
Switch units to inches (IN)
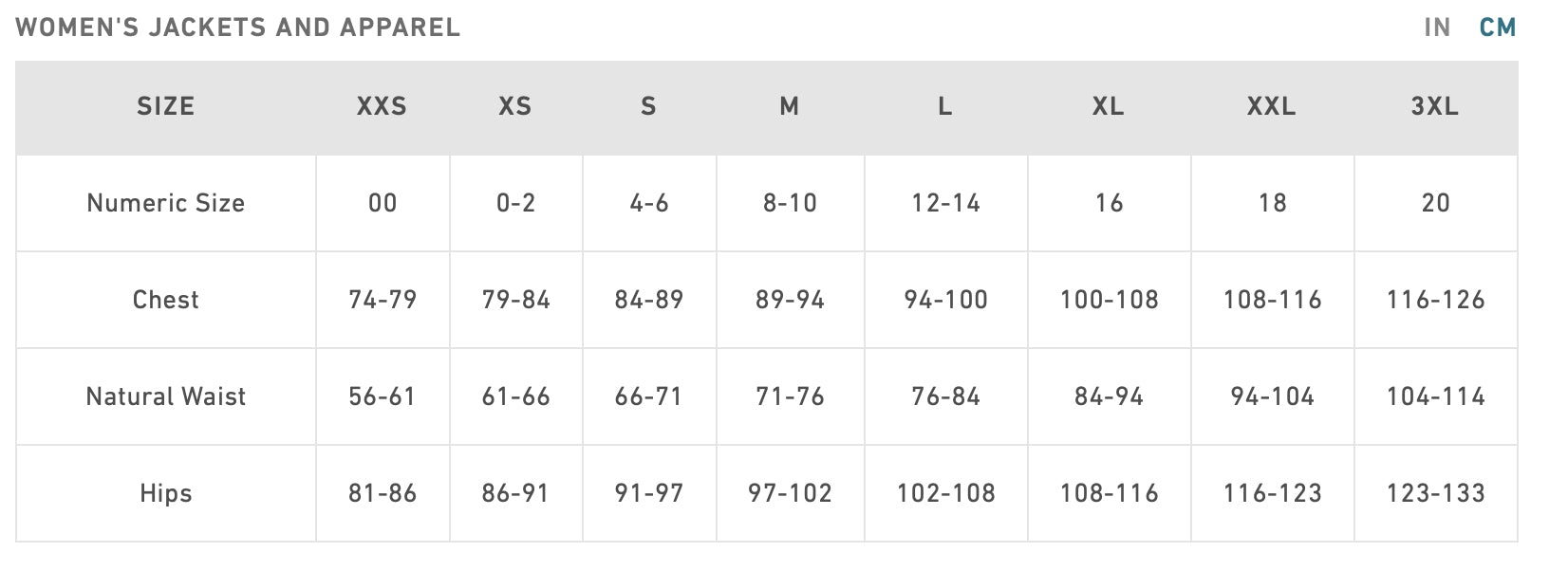tap(1437, 28)
